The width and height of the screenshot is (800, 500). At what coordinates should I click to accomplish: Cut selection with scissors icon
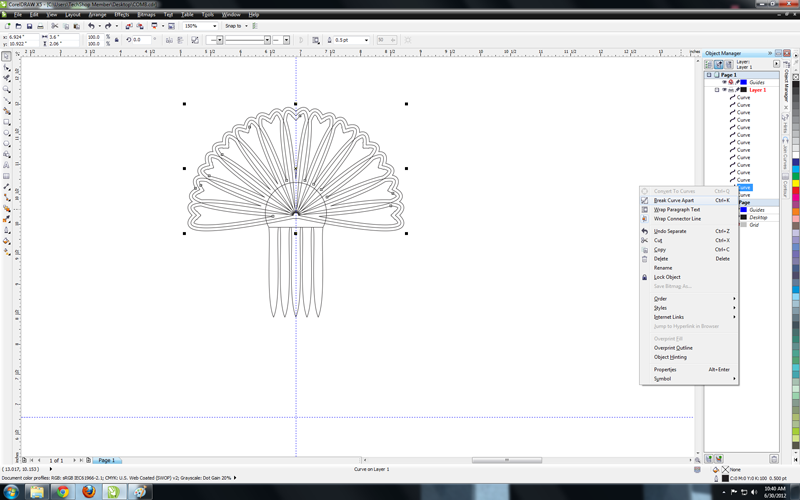[55, 26]
